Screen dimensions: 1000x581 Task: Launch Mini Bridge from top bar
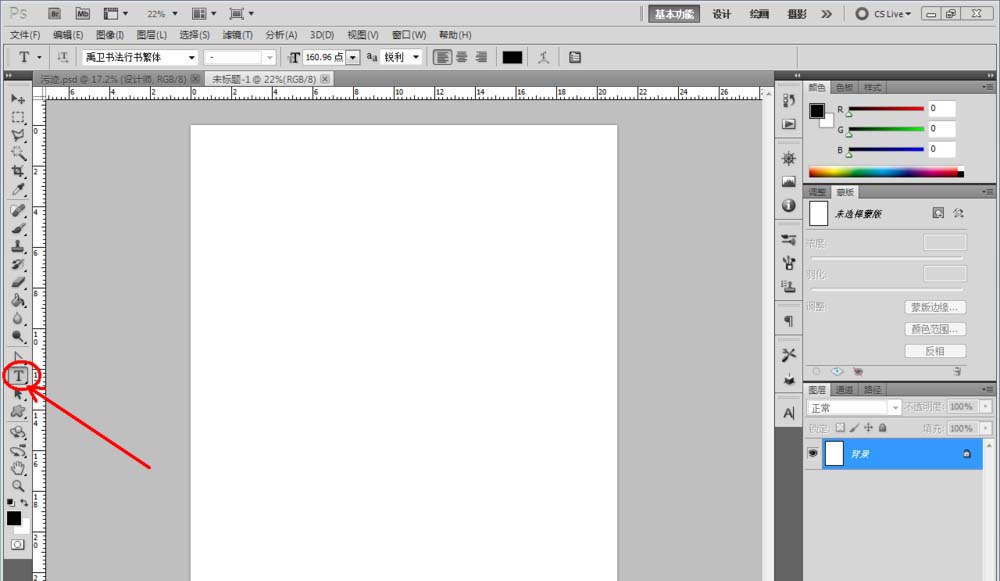click(83, 13)
